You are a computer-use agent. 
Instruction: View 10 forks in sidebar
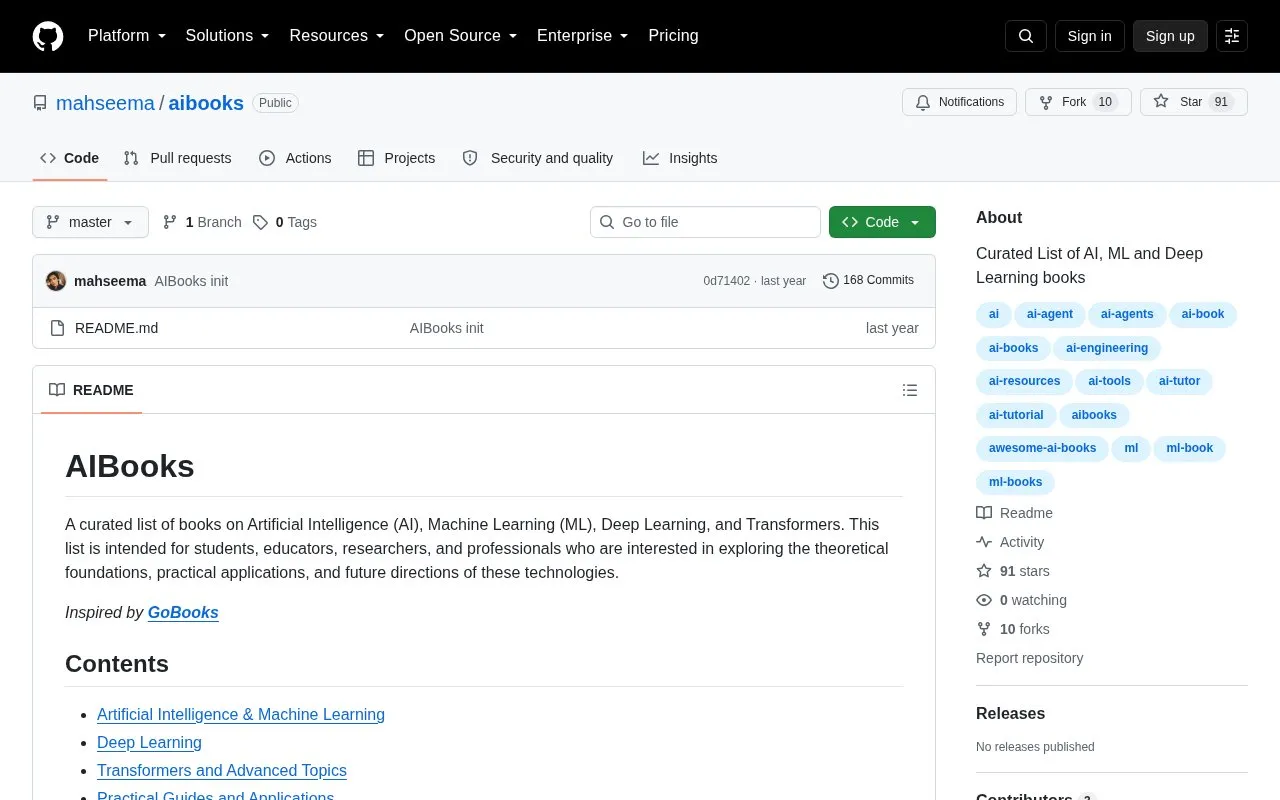[x=1013, y=629]
